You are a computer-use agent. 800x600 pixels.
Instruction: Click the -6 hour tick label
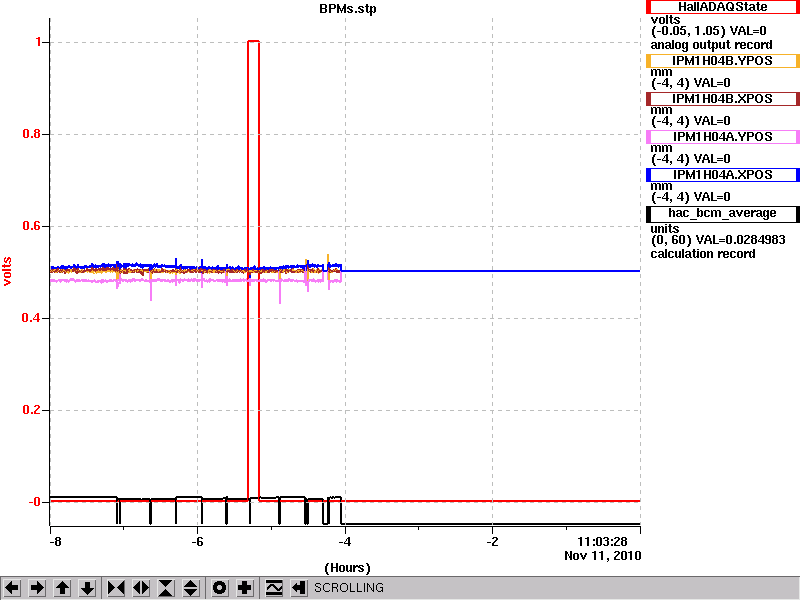197,541
